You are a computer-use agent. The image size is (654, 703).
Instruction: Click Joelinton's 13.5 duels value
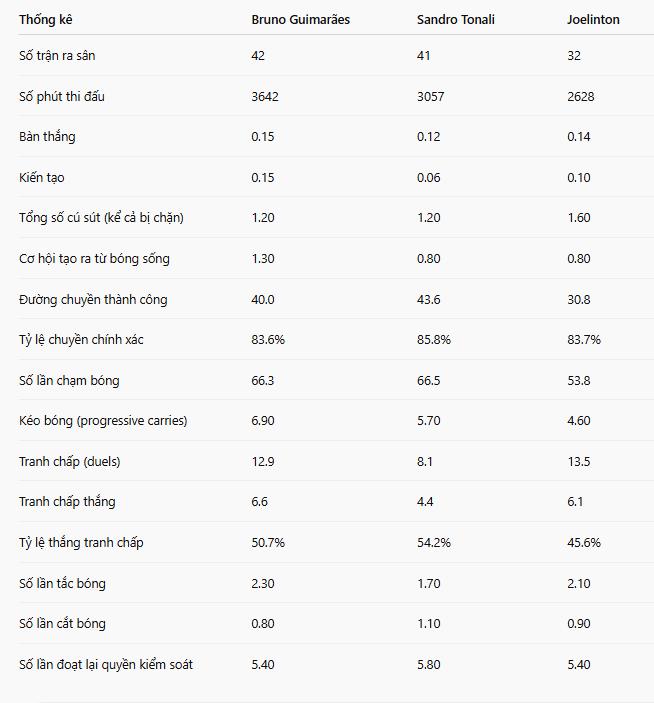click(x=579, y=461)
